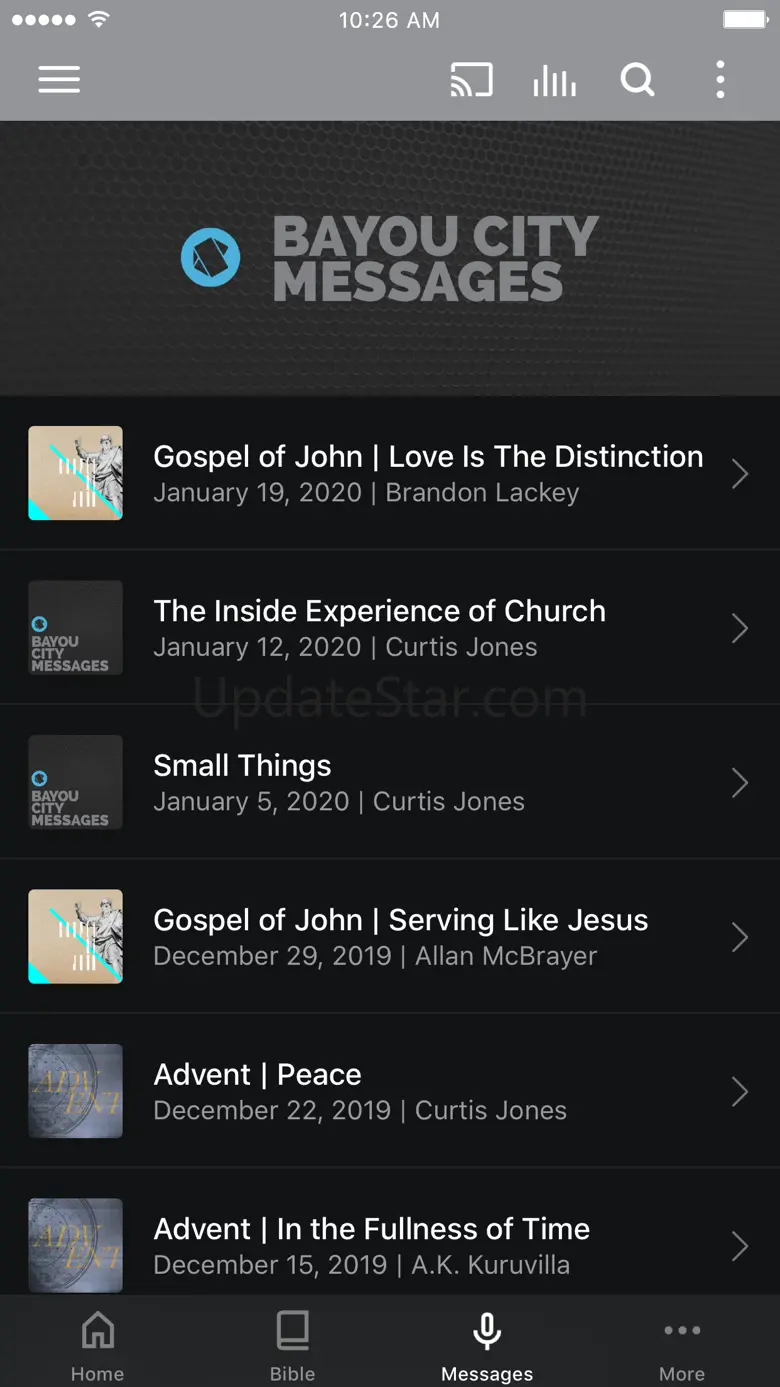Tap the Bayou City blue circle logo

[x=210, y=258]
